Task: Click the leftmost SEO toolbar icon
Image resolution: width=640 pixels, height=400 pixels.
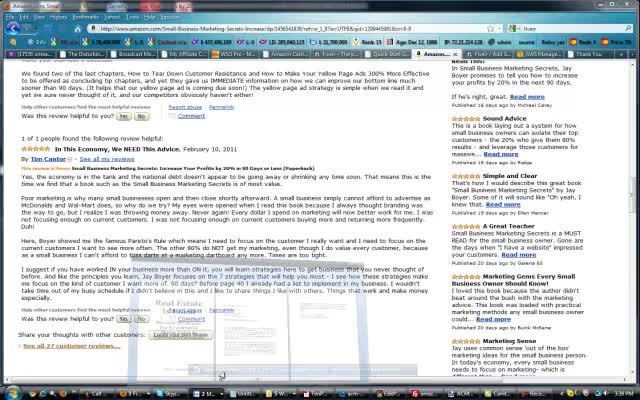Action: click(x=13, y=42)
